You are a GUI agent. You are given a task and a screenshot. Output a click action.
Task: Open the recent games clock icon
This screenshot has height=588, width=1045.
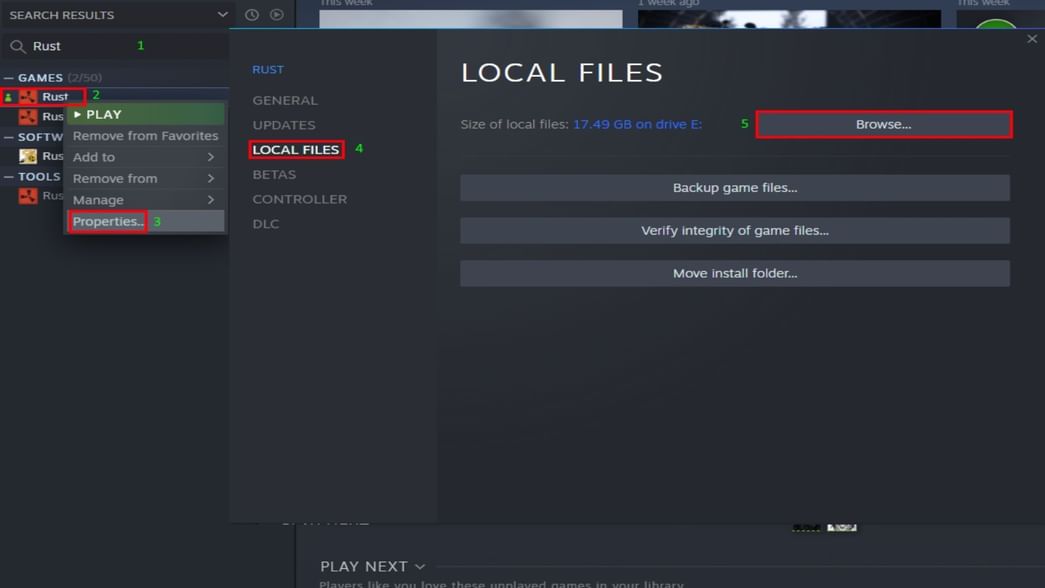point(250,14)
